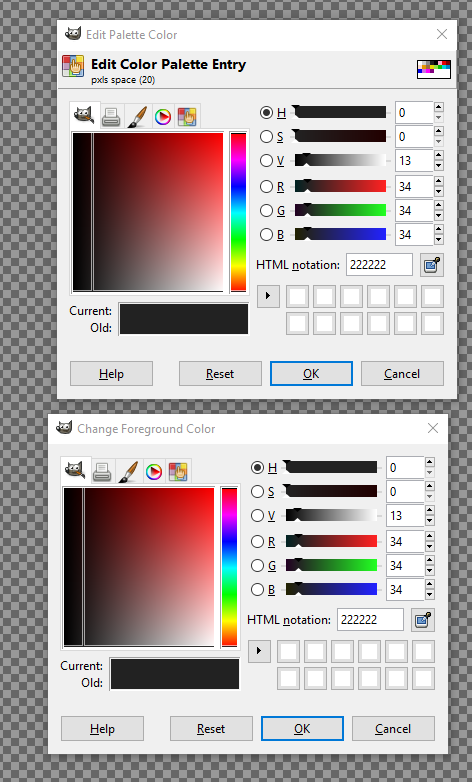Image resolution: width=472 pixels, height=782 pixels.
Task: Pick color from screen in Edit Palette Color
Action: (432, 265)
